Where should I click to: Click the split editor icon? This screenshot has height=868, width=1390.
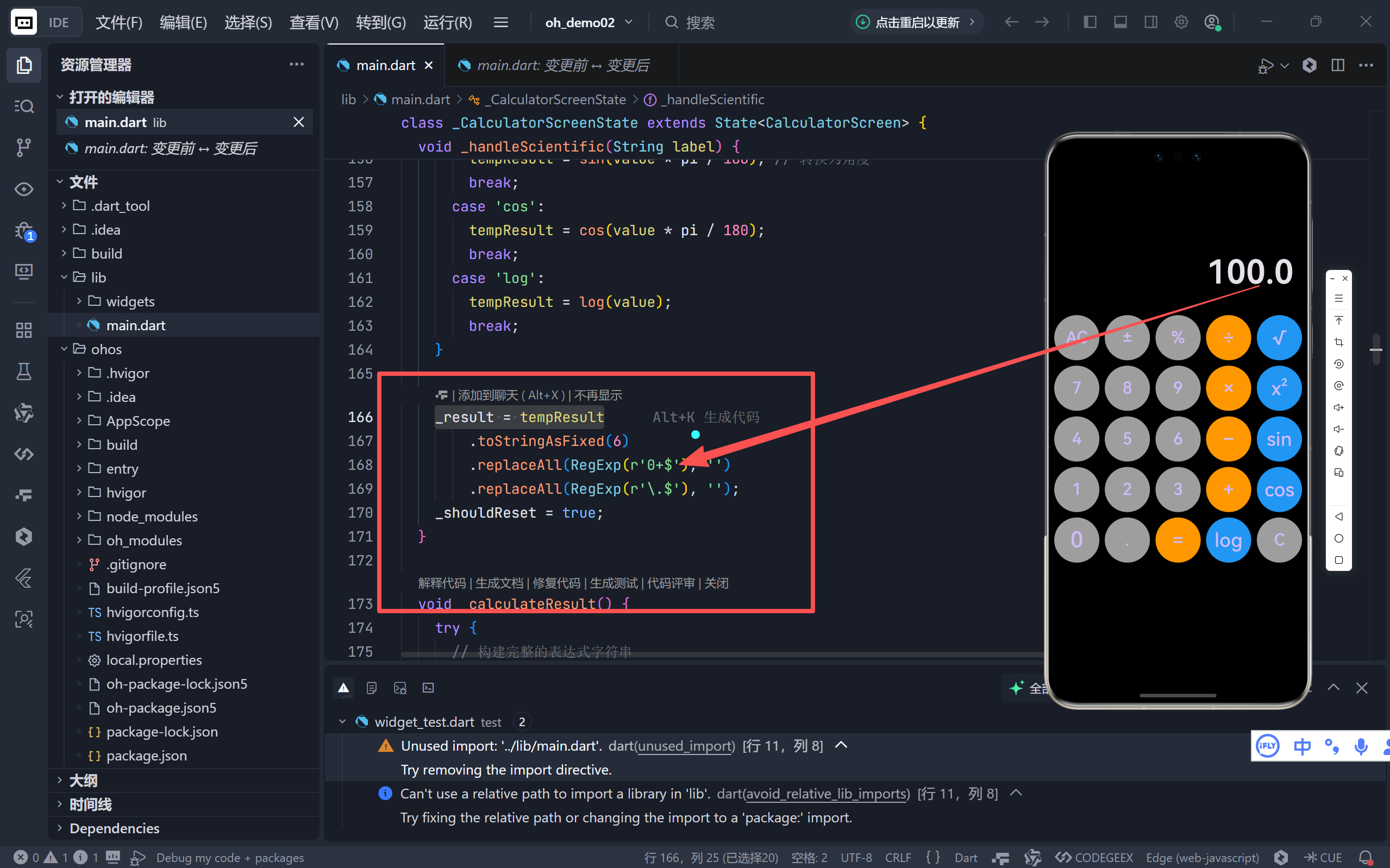(x=1337, y=65)
